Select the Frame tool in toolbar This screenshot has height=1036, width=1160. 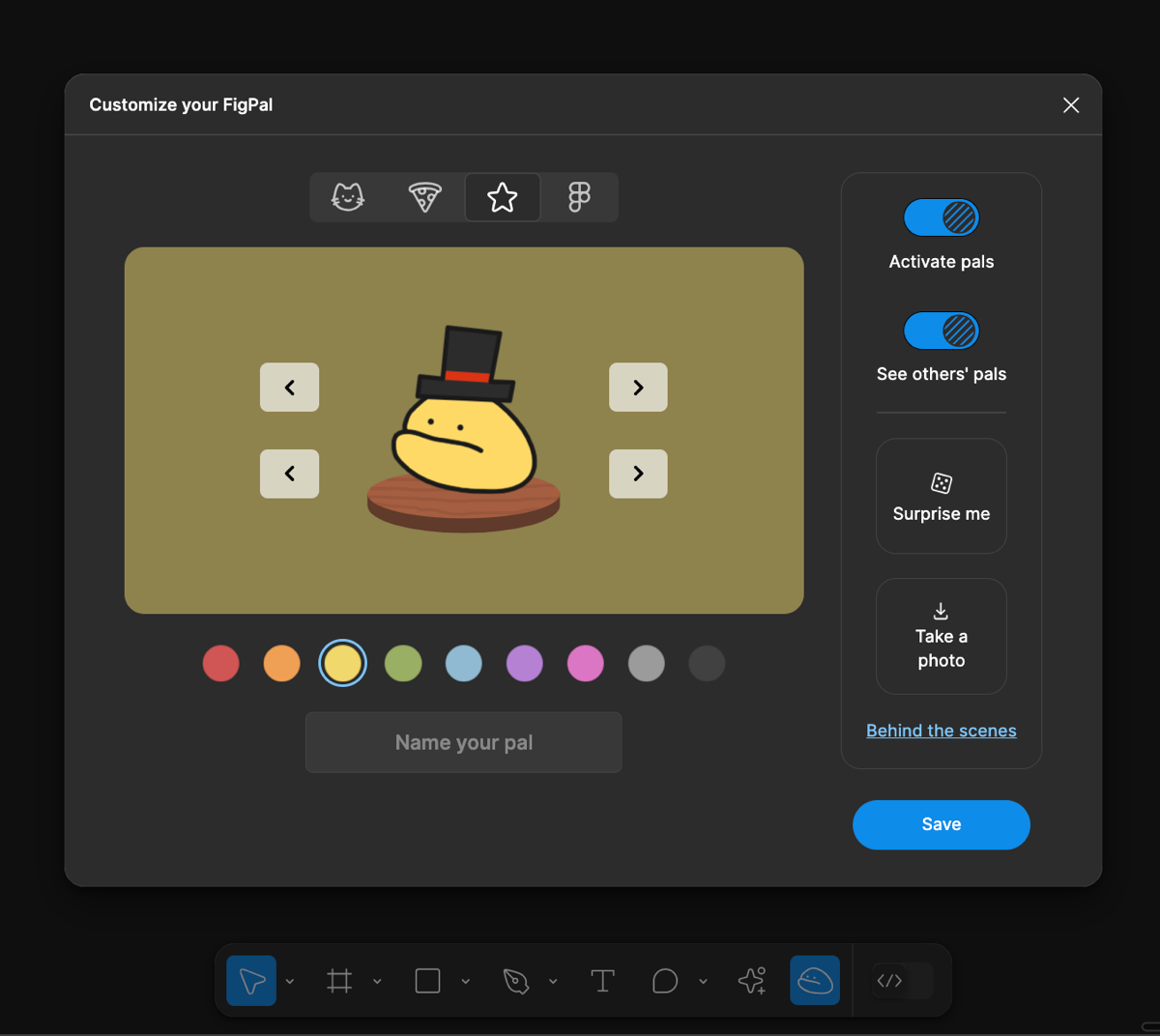[x=339, y=981]
